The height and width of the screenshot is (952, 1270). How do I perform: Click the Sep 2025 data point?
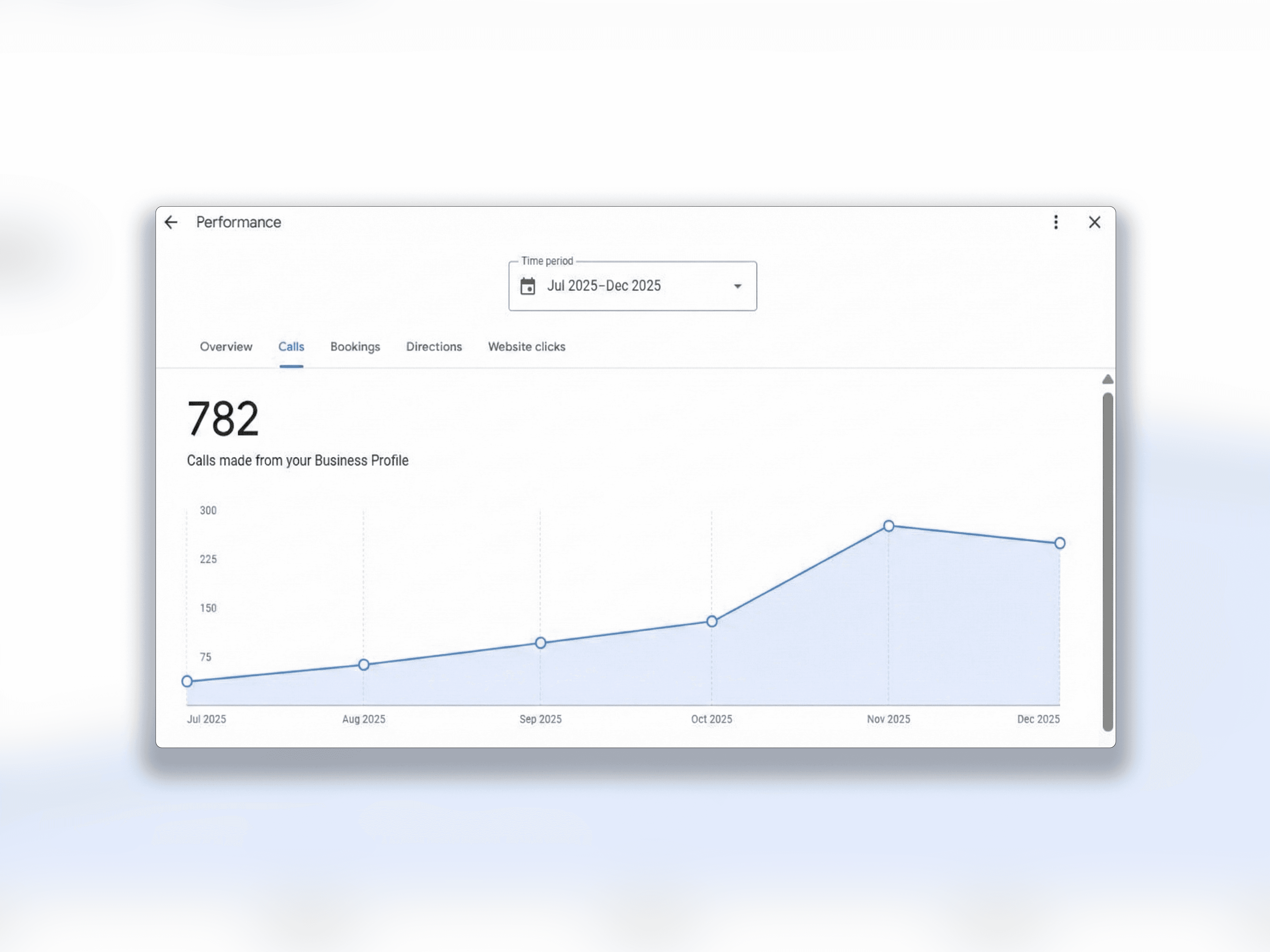click(540, 643)
